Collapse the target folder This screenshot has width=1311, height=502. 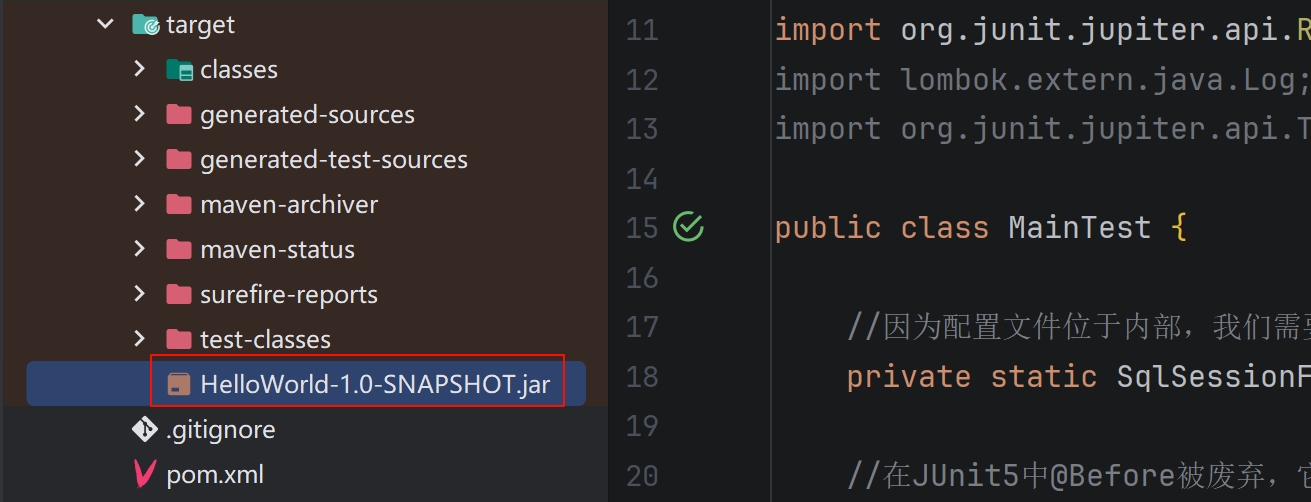tap(105, 25)
